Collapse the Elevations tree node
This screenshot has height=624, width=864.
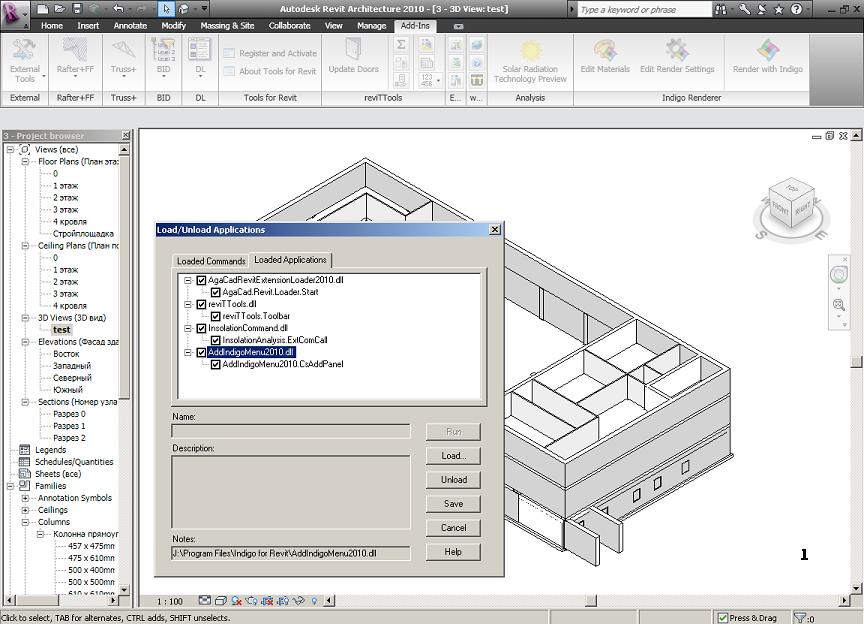[x=25, y=342]
